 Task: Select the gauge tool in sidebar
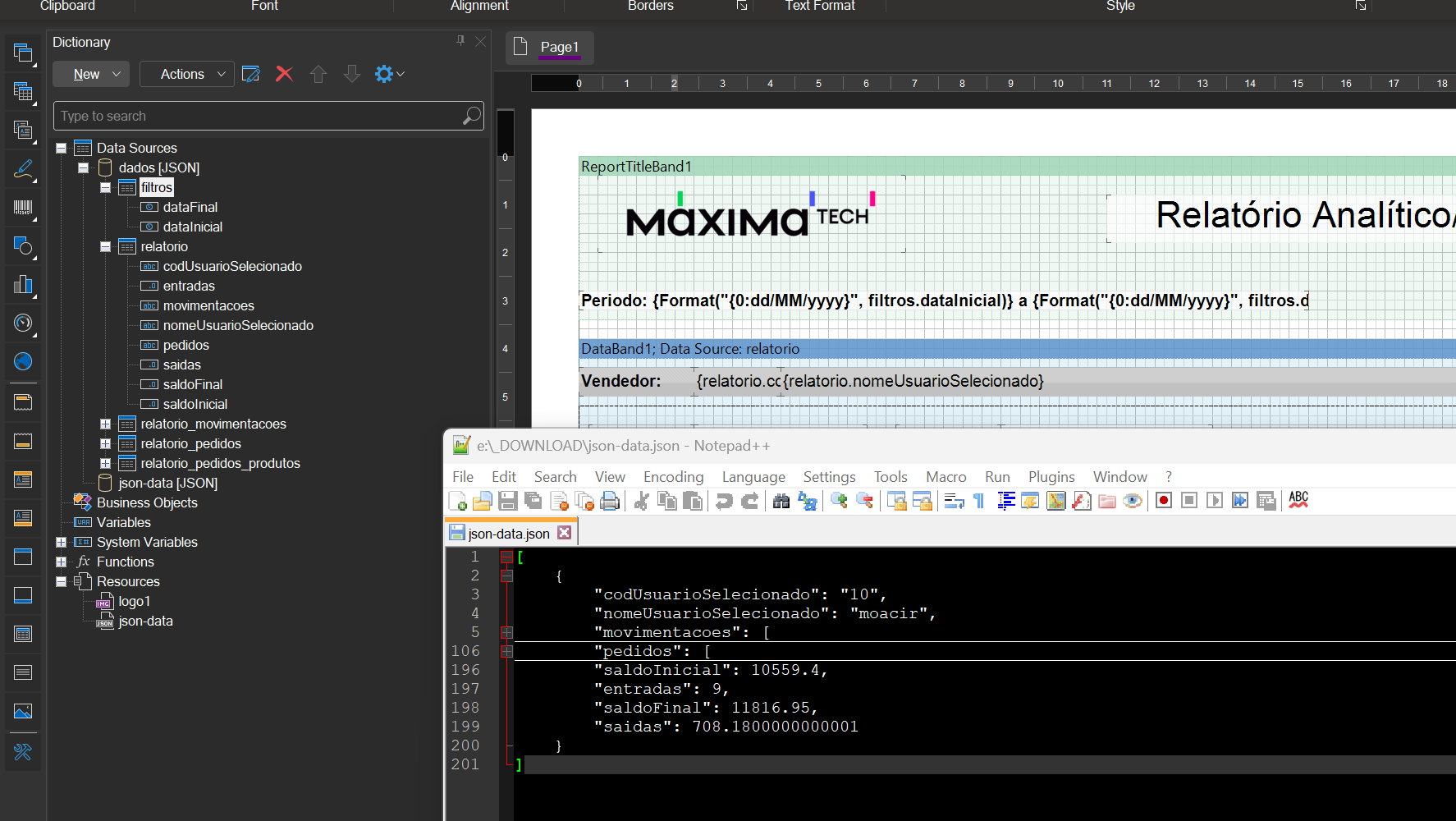pyautogui.click(x=23, y=323)
